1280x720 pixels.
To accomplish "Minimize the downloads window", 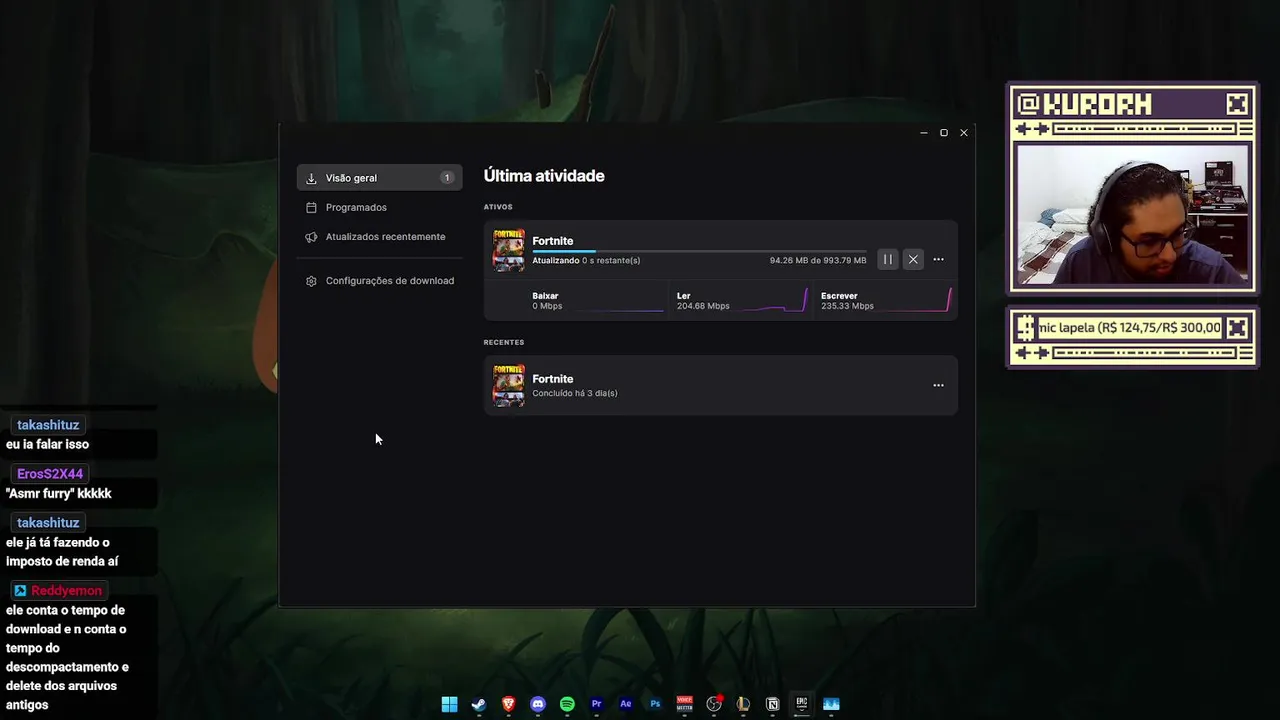I will [x=923, y=133].
